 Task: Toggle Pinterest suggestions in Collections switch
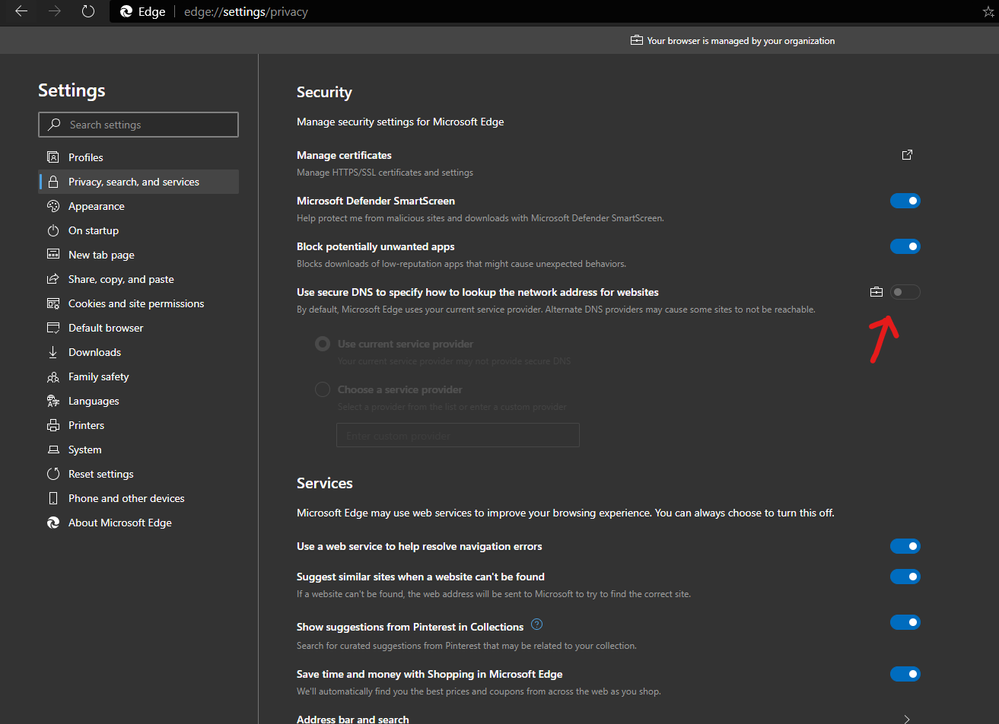[905, 622]
